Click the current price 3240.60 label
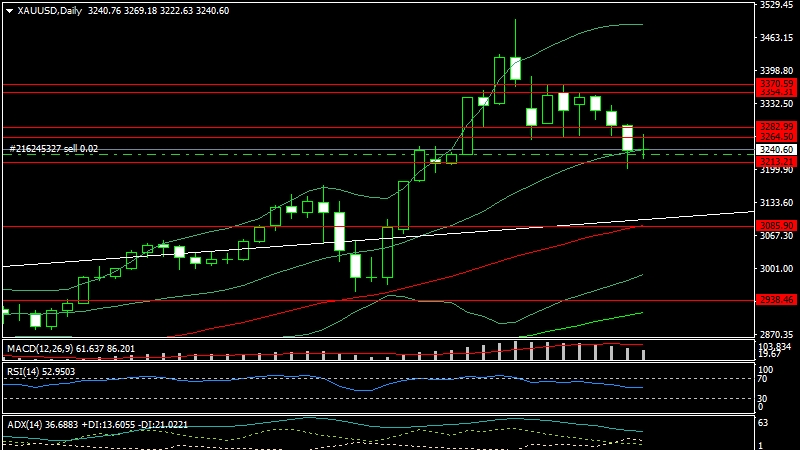Screen dimensions: 800x450 point(775,149)
